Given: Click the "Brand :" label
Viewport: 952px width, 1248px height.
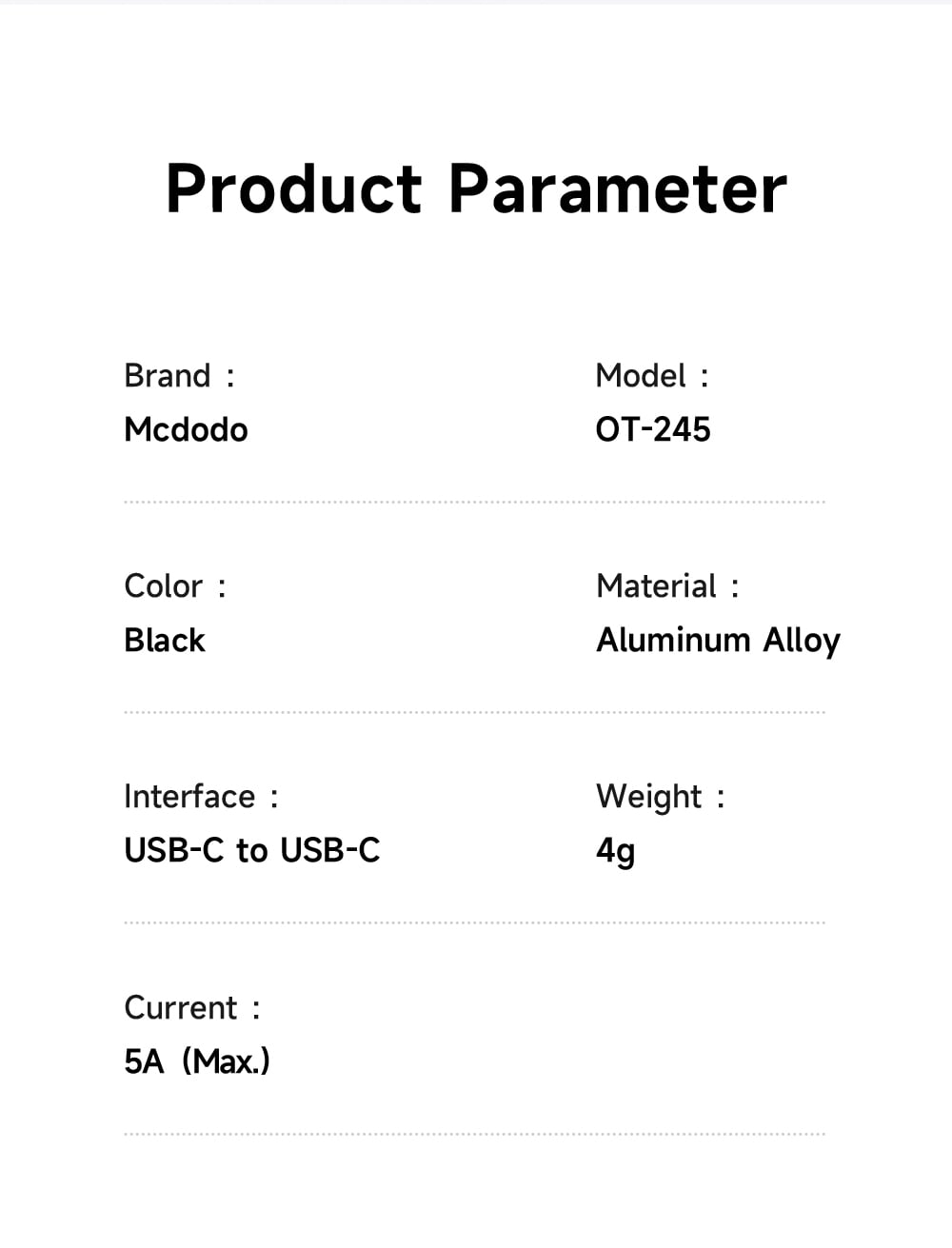Looking at the screenshot, I should (x=179, y=376).
